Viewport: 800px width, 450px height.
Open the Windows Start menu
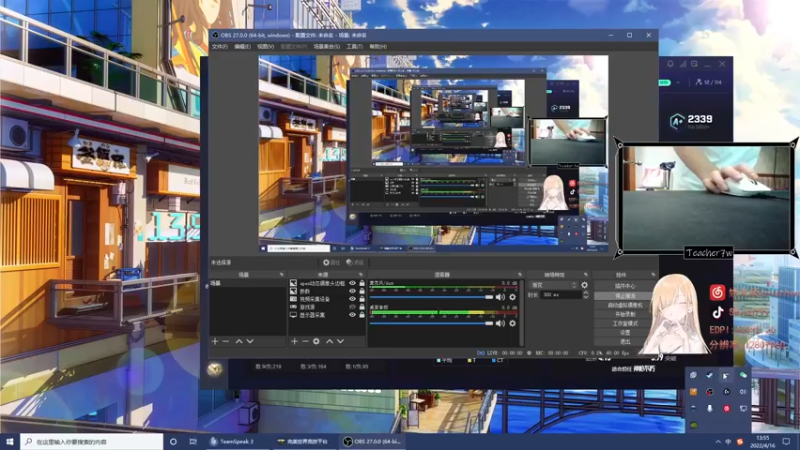10,441
